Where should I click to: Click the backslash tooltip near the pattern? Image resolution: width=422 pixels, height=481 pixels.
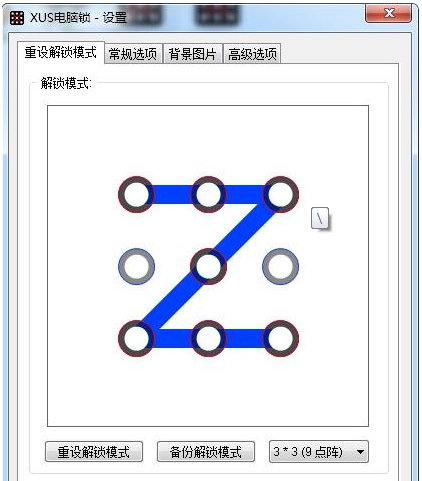click(x=320, y=218)
